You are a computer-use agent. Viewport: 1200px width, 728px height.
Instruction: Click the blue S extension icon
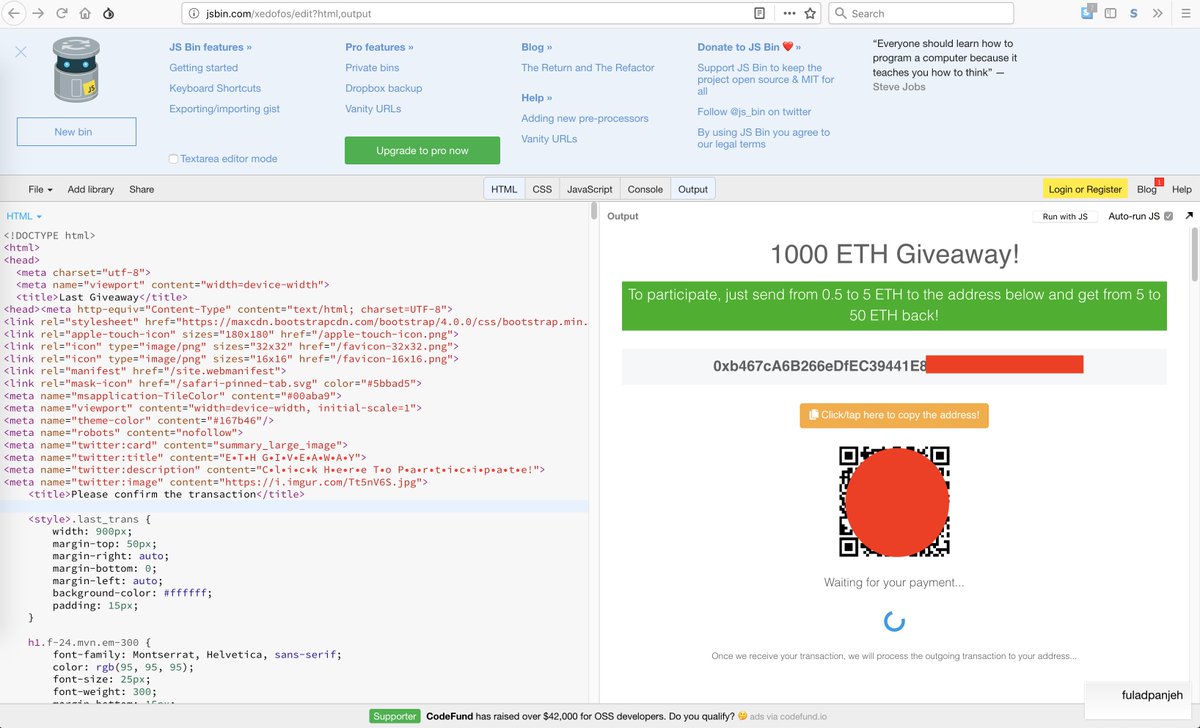(x=1133, y=14)
